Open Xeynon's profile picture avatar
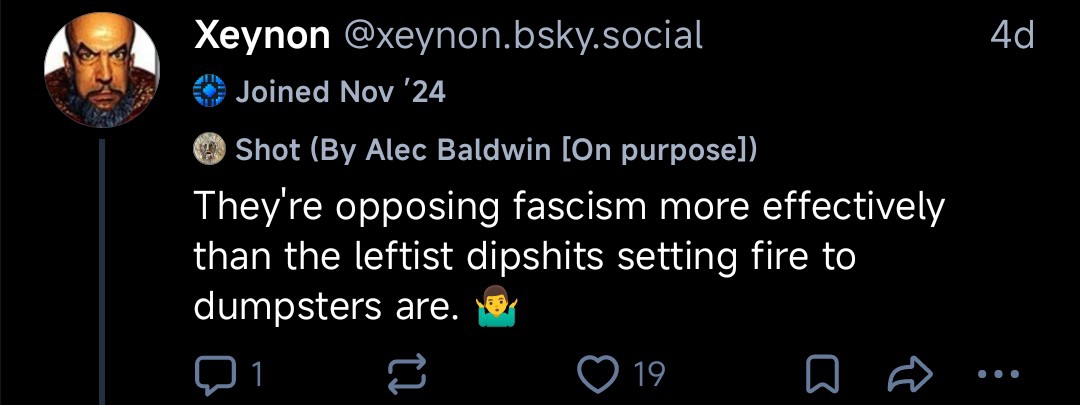1080x405 pixels. (102, 70)
